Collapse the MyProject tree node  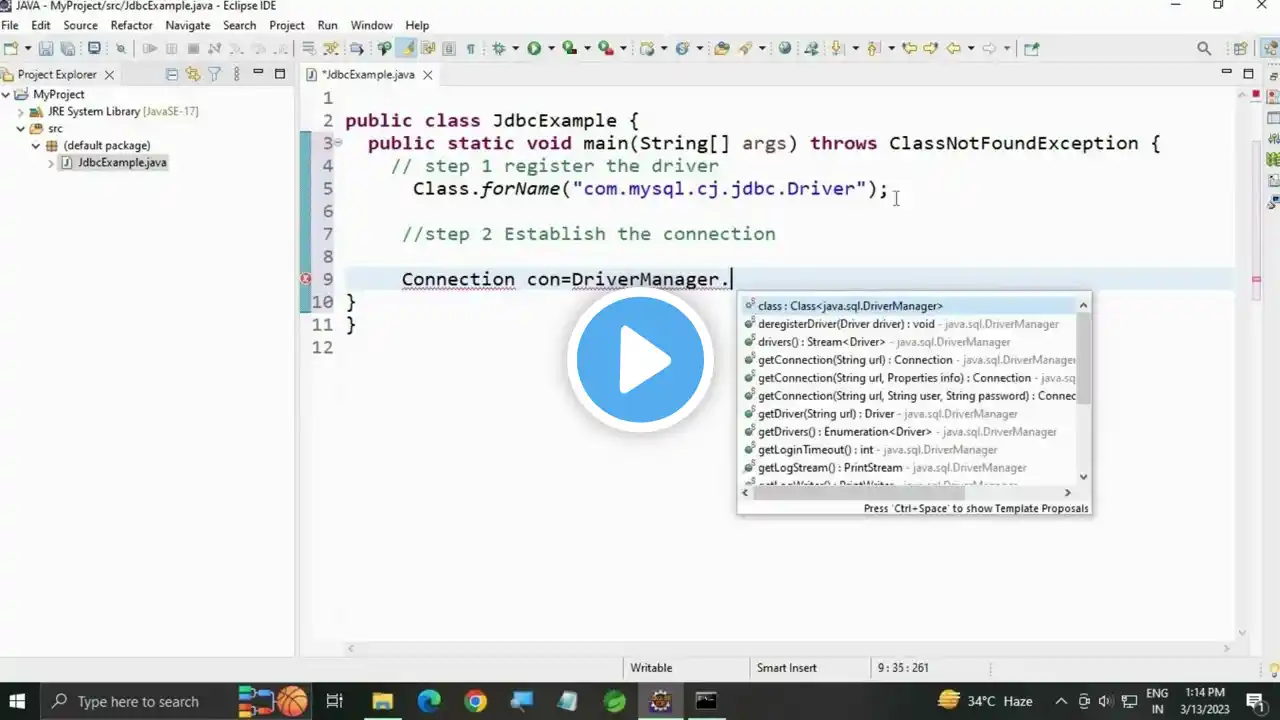[7, 95]
